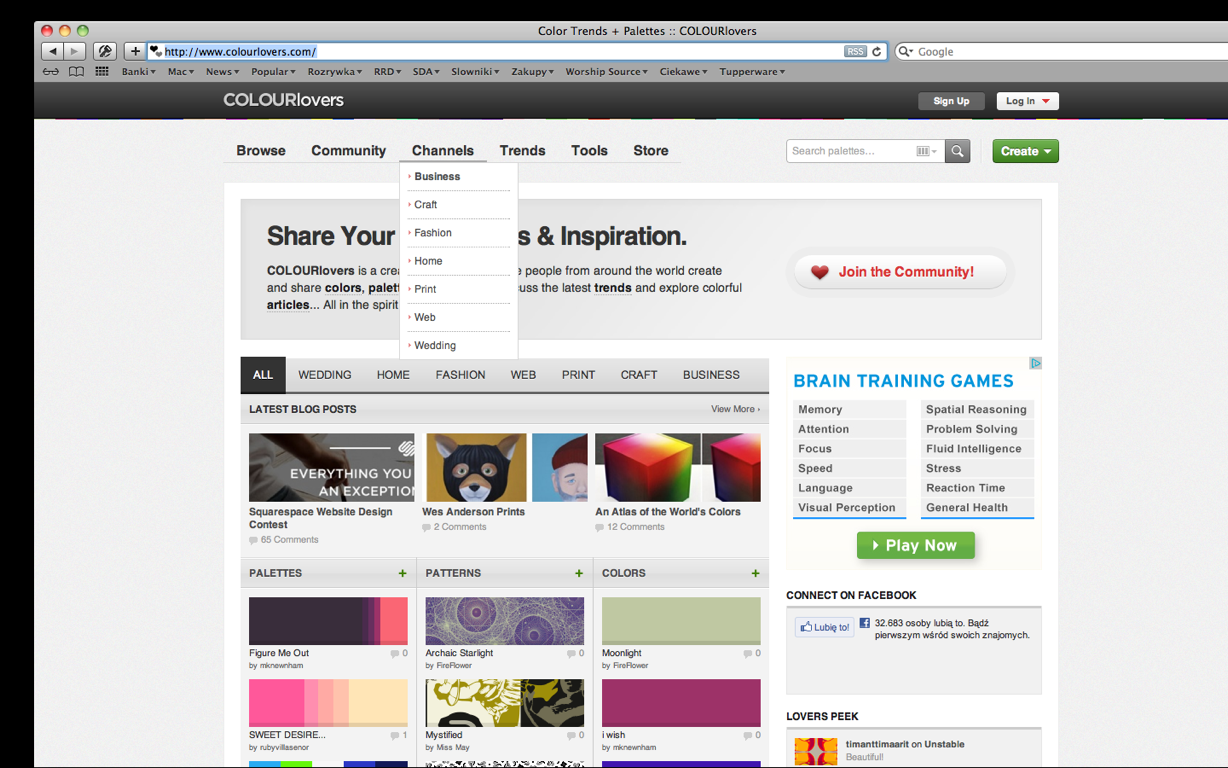Click the comment bubble beside Moonlight
The width and height of the screenshot is (1228, 768).
(x=748, y=654)
